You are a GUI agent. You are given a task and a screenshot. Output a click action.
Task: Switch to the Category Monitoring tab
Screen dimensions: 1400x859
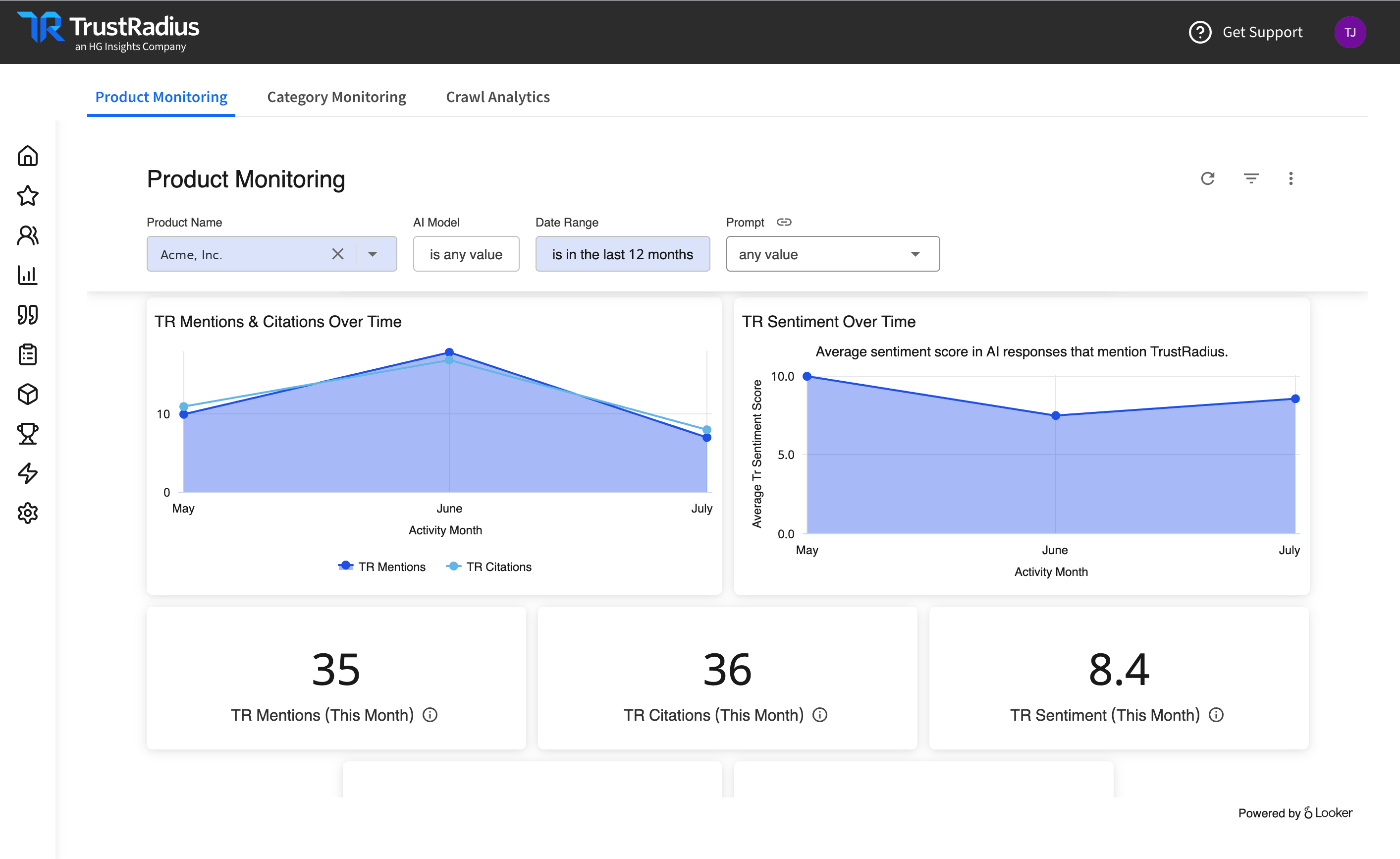pyautogui.click(x=336, y=97)
